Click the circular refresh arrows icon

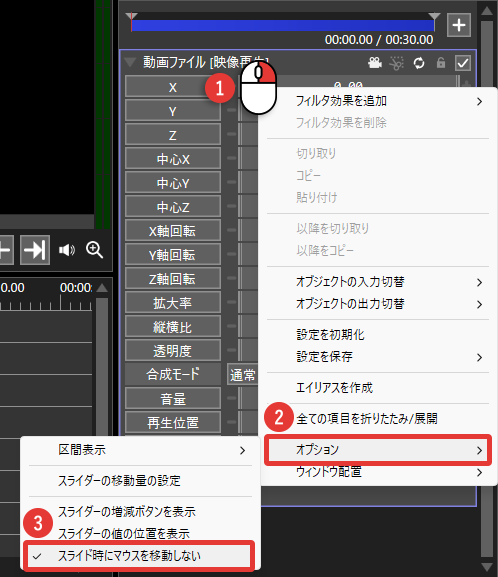(x=419, y=63)
